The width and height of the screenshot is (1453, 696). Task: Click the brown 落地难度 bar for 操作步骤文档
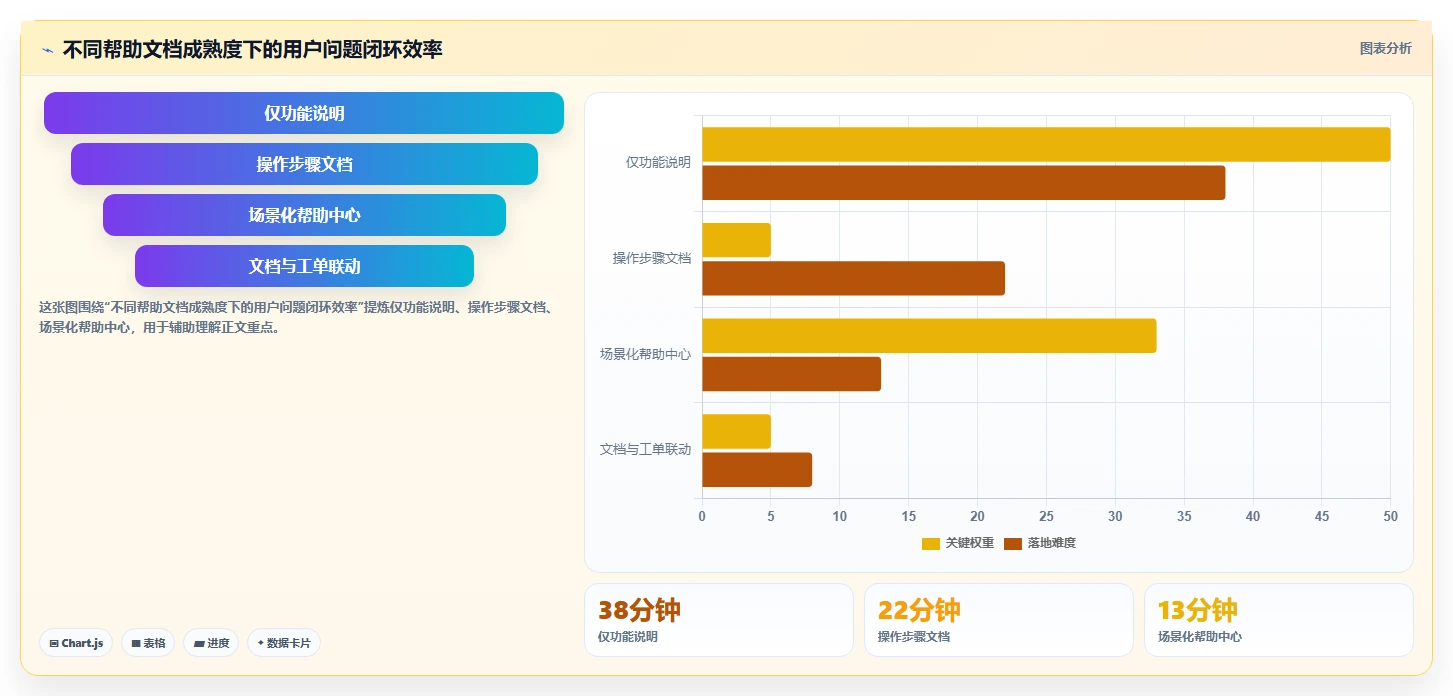[x=853, y=278]
